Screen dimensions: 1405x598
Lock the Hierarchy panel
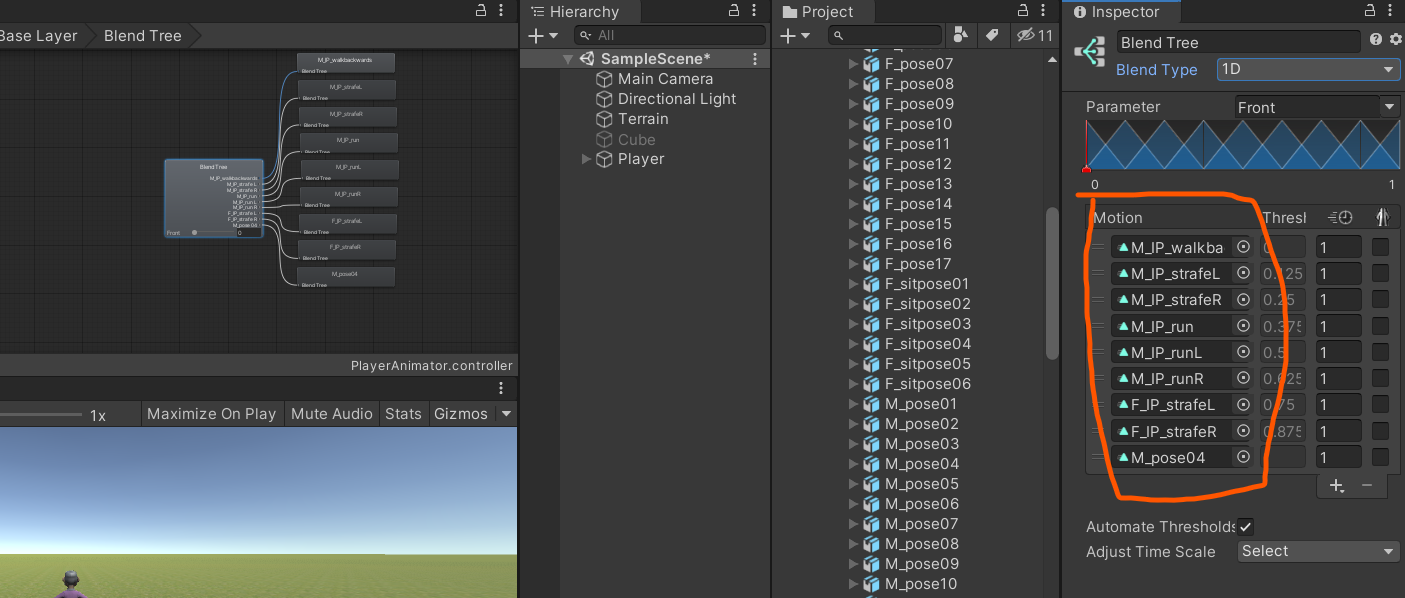click(734, 10)
